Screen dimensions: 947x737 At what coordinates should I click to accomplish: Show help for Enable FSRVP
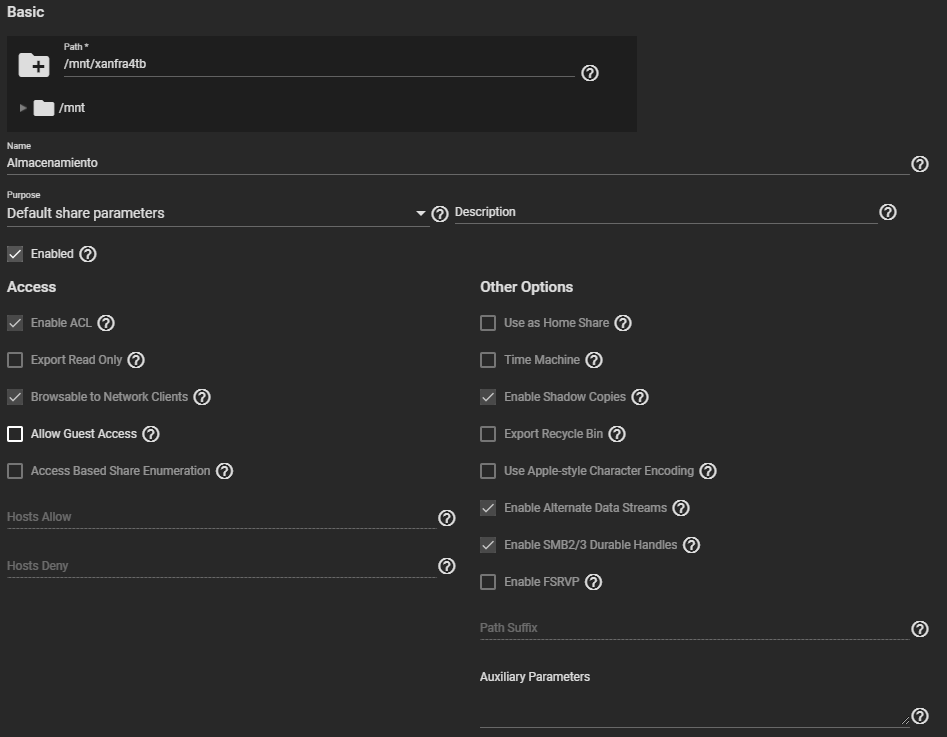tap(593, 582)
